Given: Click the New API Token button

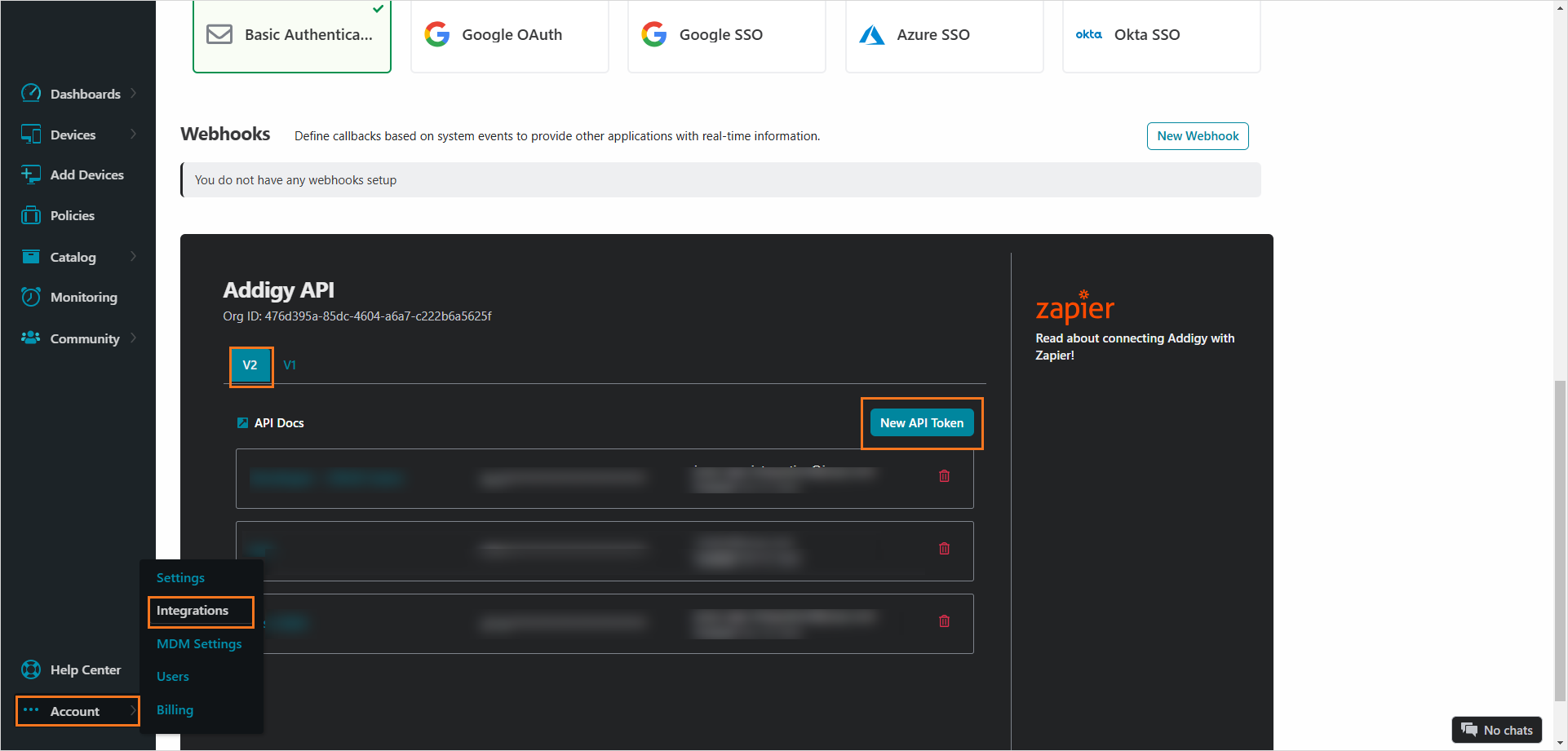Looking at the screenshot, I should click(x=922, y=422).
